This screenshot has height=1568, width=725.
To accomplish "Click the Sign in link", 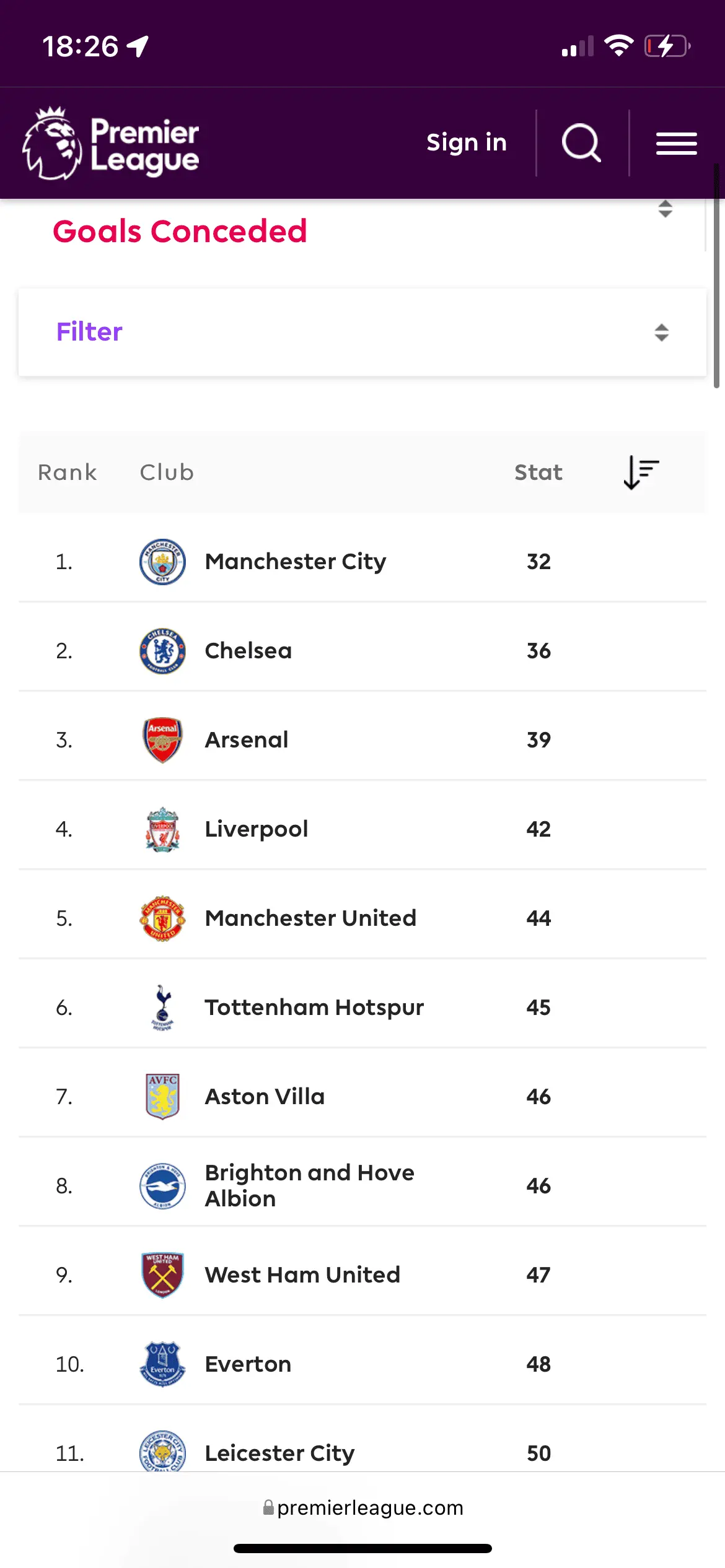I will coord(467,143).
